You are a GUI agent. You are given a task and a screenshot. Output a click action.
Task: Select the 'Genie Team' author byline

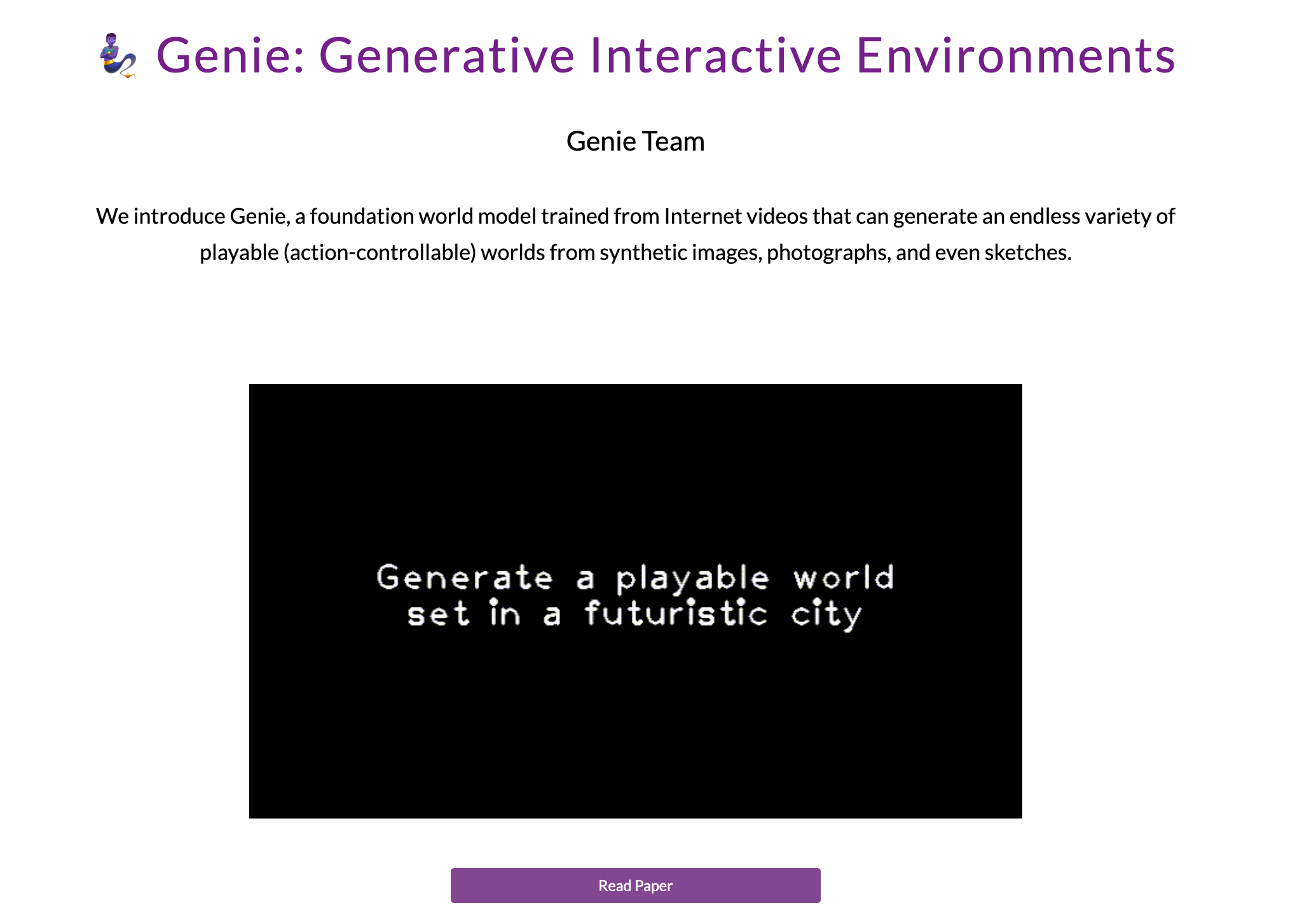click(x=635, y=141)
